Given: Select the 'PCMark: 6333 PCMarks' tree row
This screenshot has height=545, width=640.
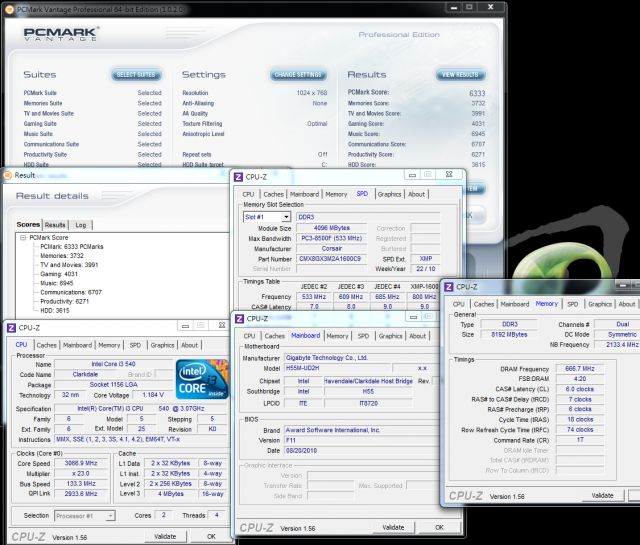Looking at the screenshot, I should point(72,247).
